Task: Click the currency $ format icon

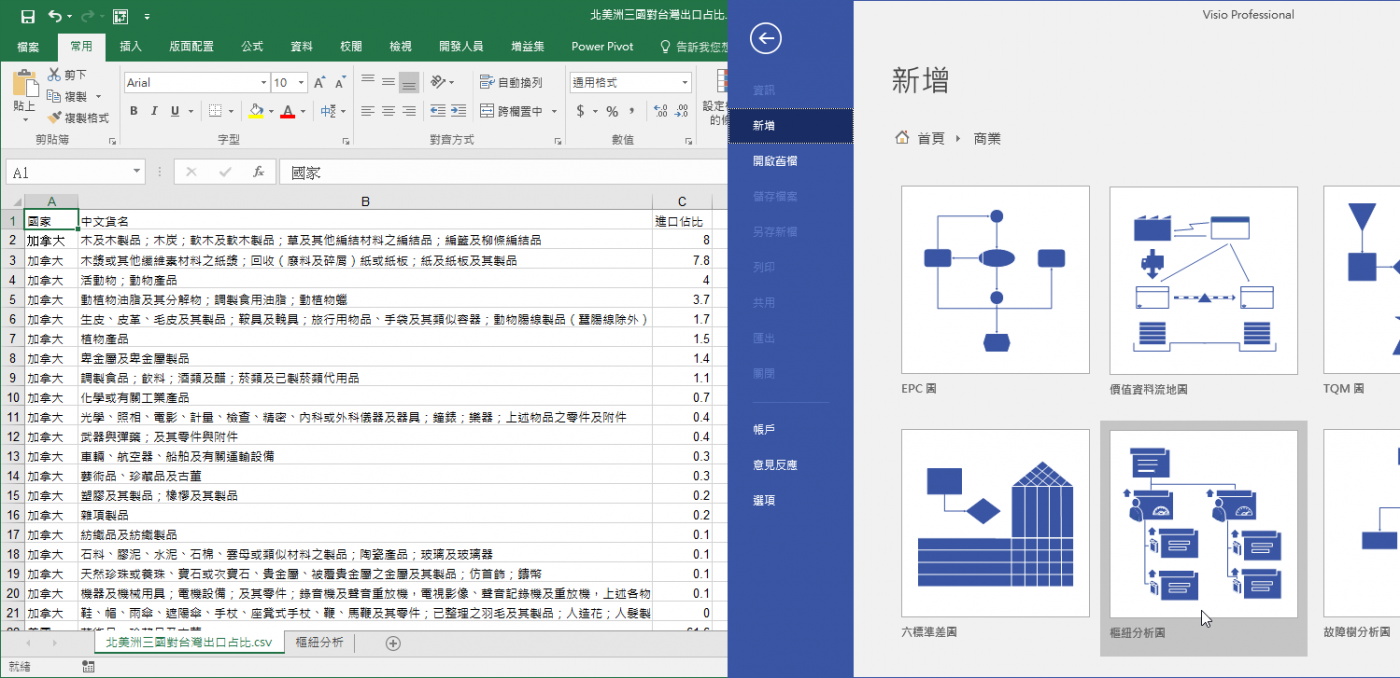Action: [580, 111]
